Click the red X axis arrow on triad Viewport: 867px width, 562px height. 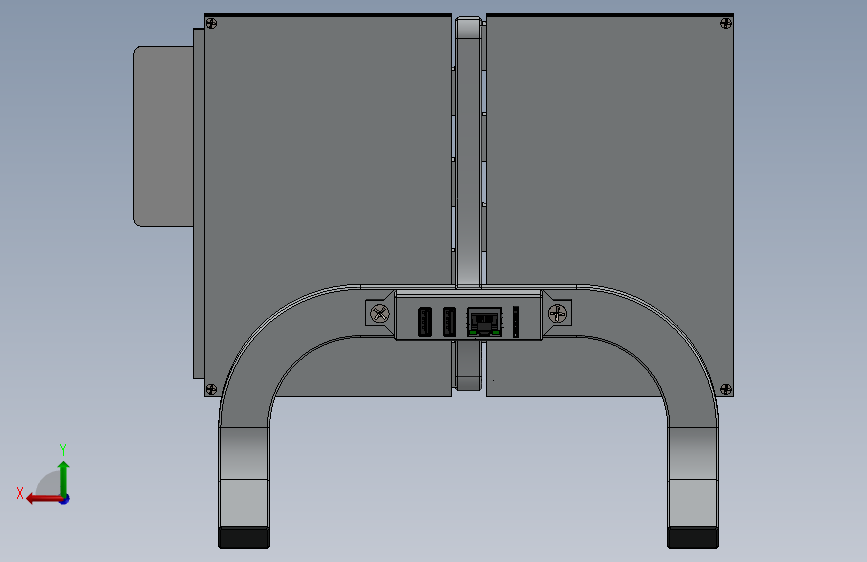tap(43, 499)
